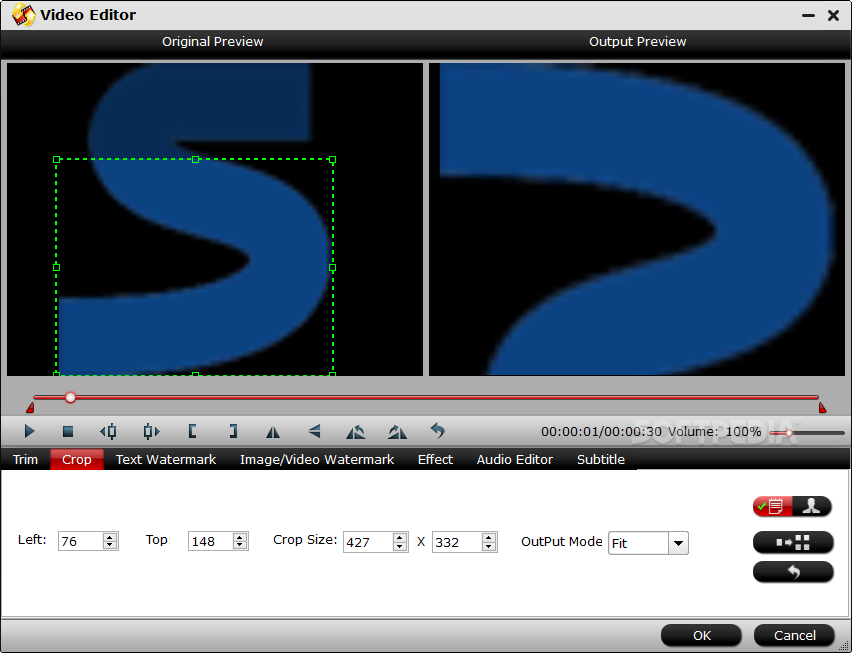Screen dimensions: 852x653
Task: Click the top-middle crop handle
Action: [196, 160]
